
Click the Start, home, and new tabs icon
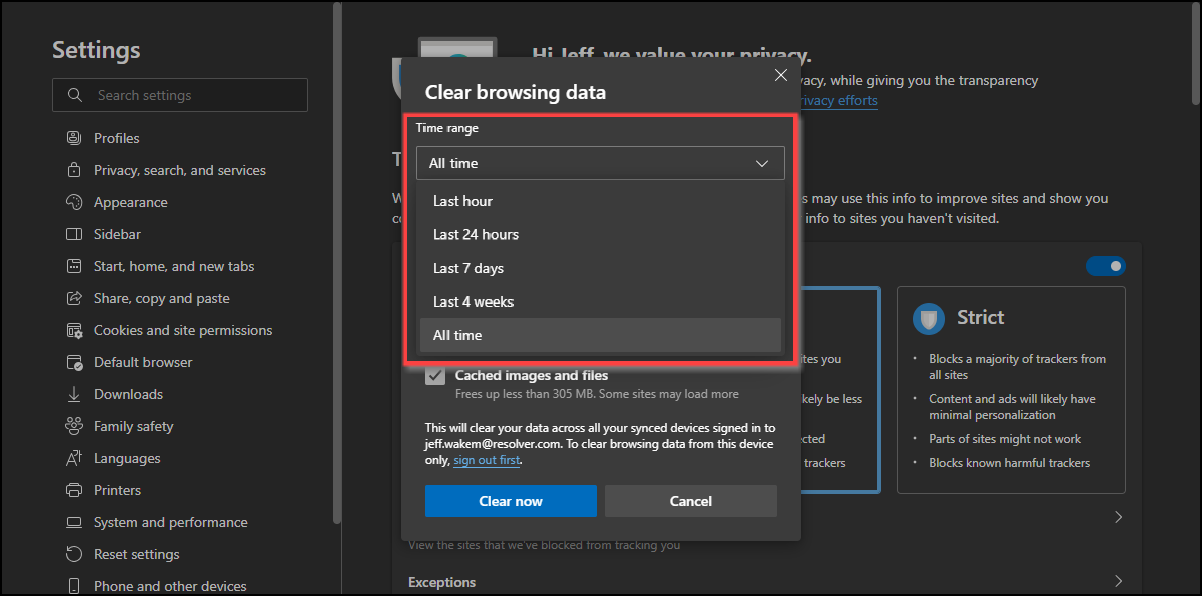(x=73, y=266)
